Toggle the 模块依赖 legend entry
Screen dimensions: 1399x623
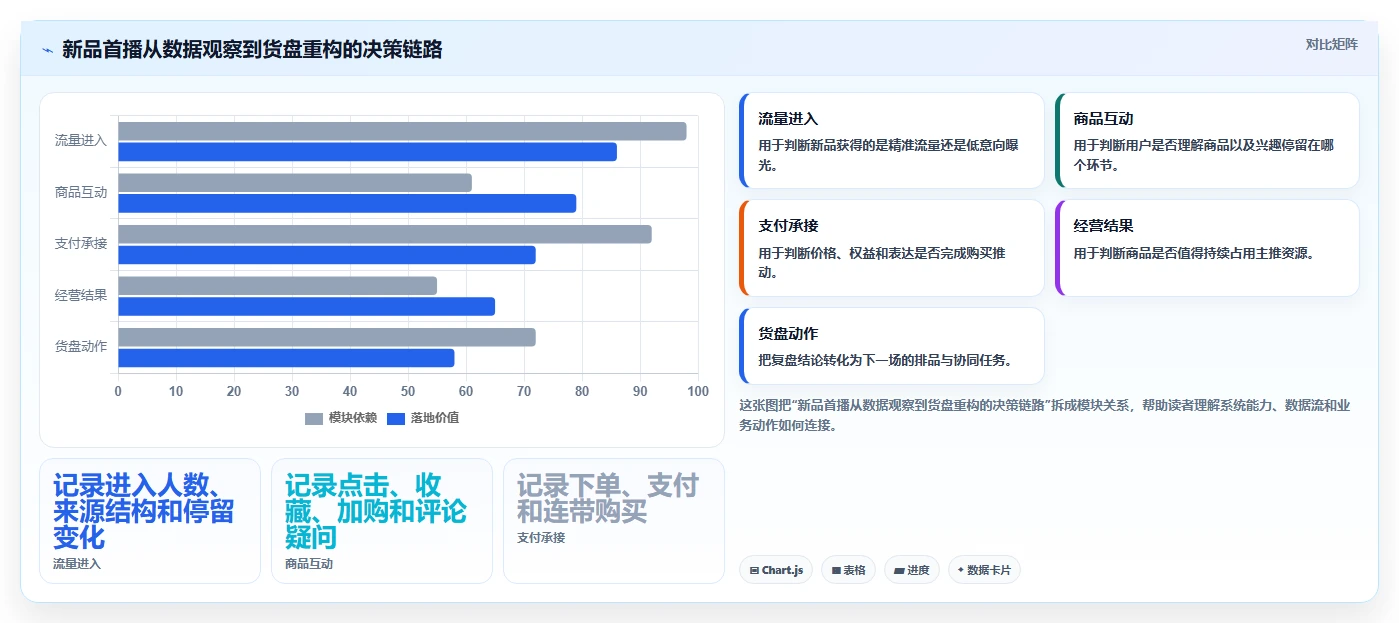tap(341, 418)
